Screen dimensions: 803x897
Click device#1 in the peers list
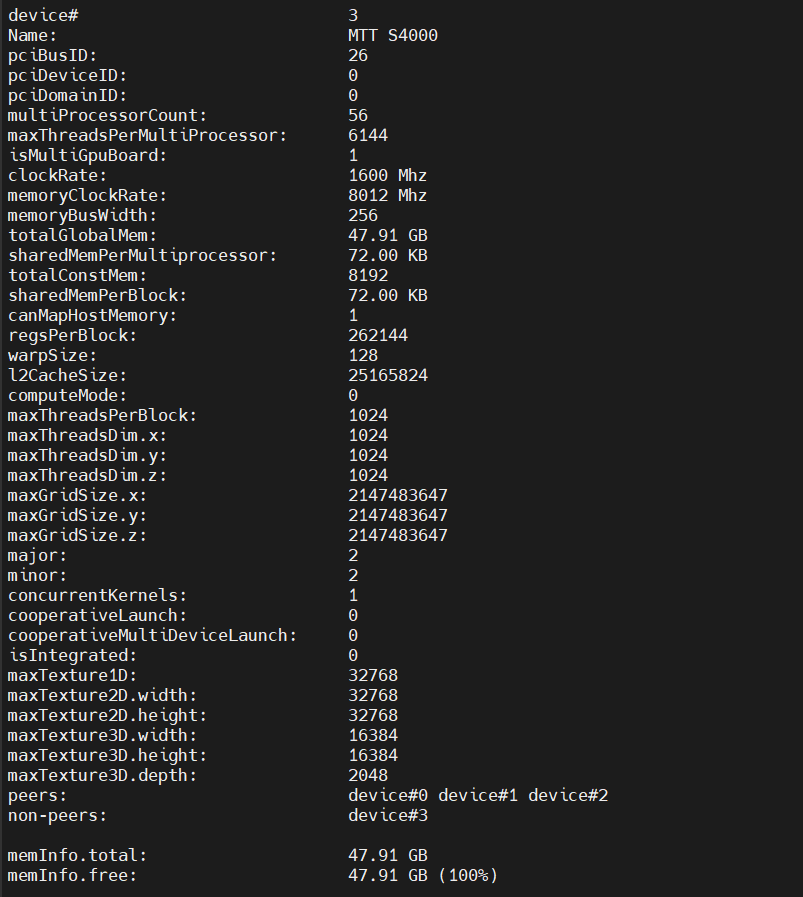pyautogui.click(x=478, y=795)
